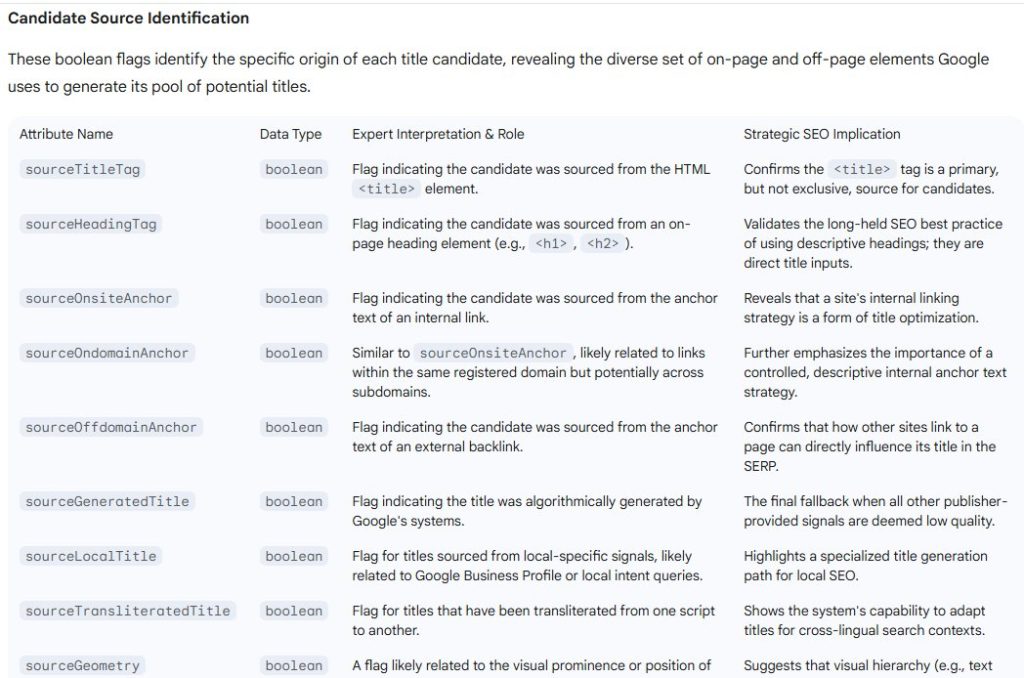This screenshot has width=1024, height=678.
Task: Click the Expert Interpretation & Role header
Action: [438, 134]
